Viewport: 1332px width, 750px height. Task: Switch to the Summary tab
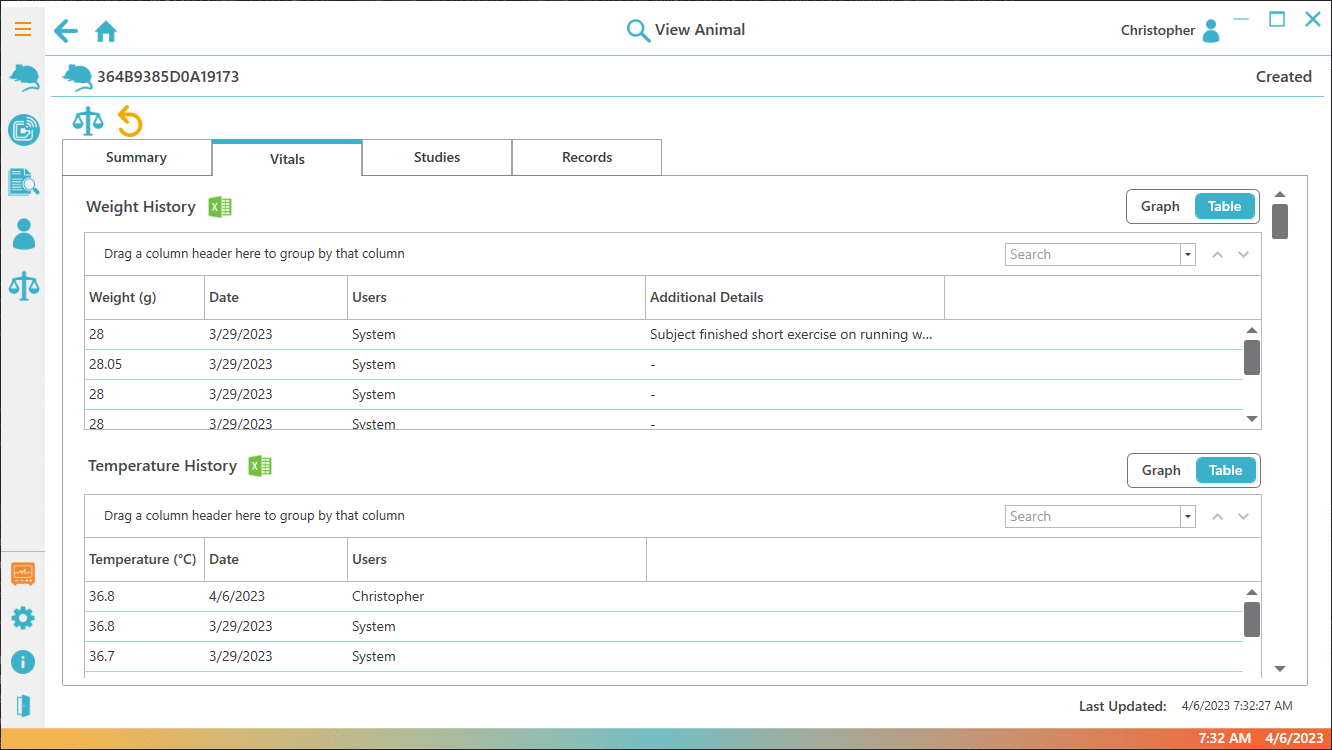pyautogui.click(x=137, y=158)
